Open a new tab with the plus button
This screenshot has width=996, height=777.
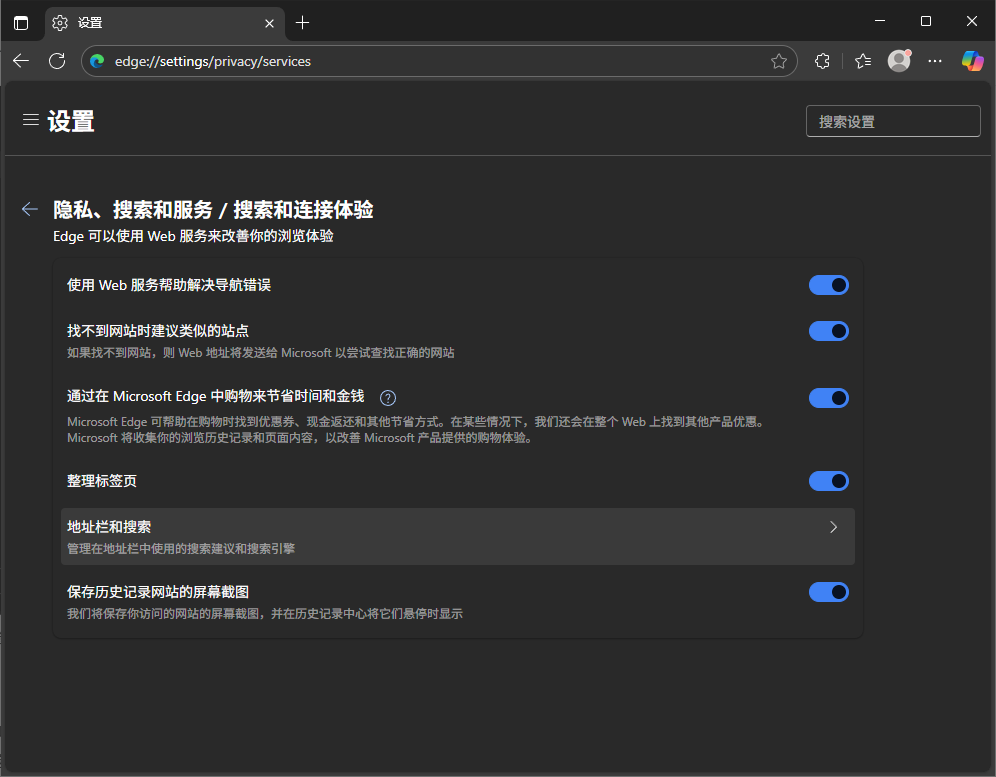click(x=302, y=22)
